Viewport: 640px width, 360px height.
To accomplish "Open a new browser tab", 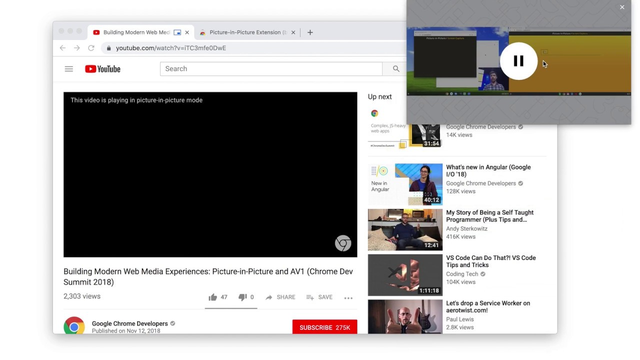I will pos(310,32).
